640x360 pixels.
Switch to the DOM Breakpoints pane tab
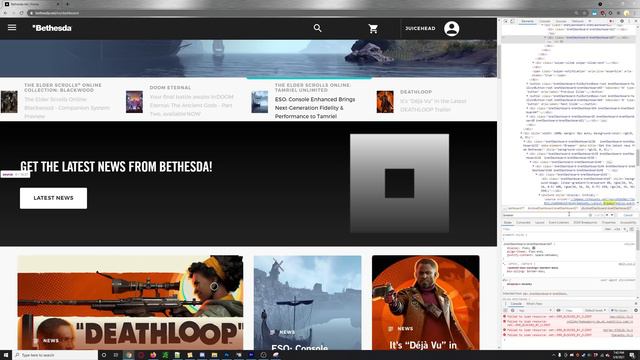pos(585,222)
